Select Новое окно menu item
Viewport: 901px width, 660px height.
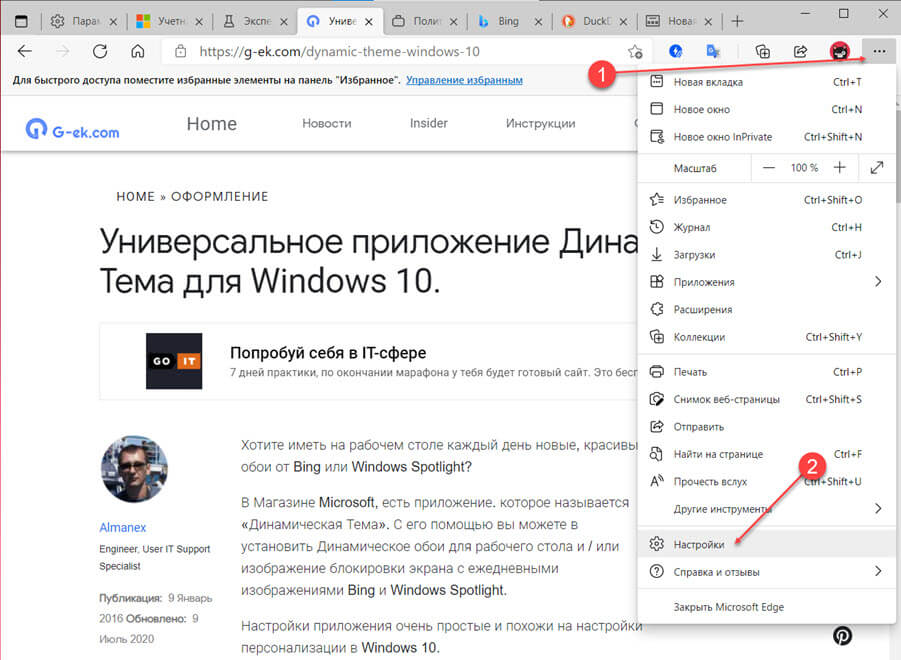(x=767, y=109)
